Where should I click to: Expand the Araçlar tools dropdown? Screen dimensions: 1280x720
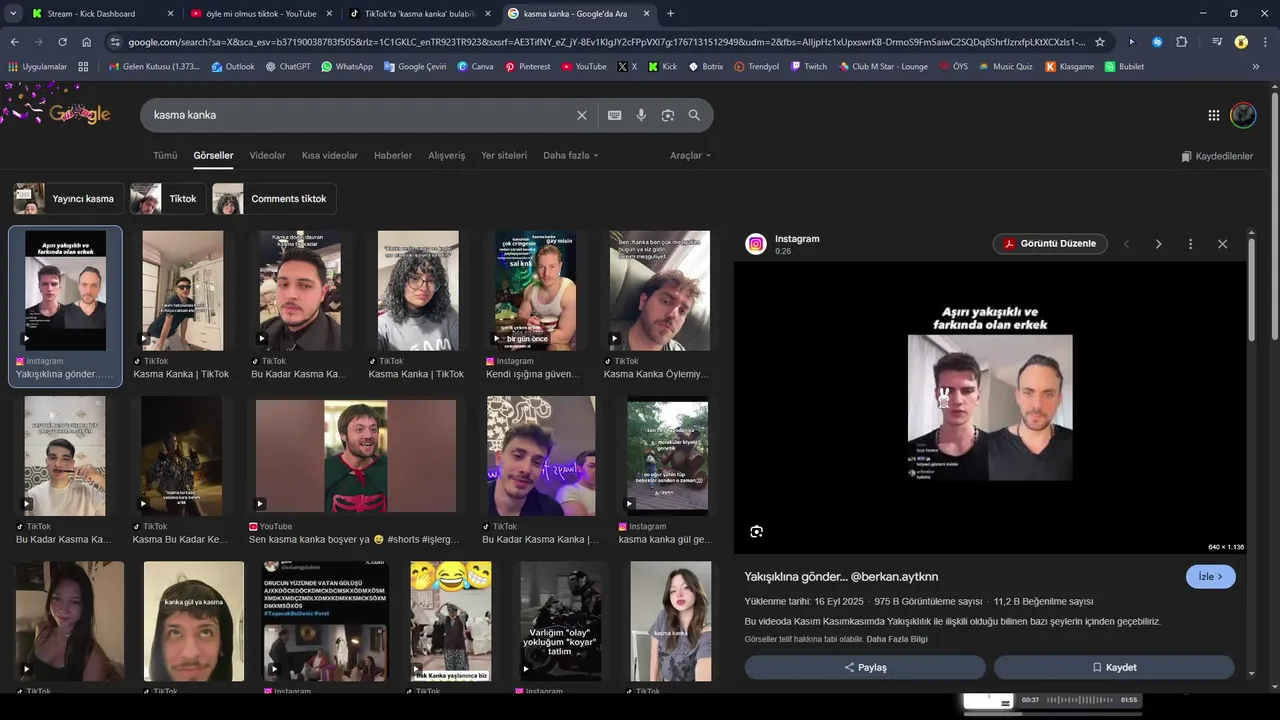[x=690, y=156]
